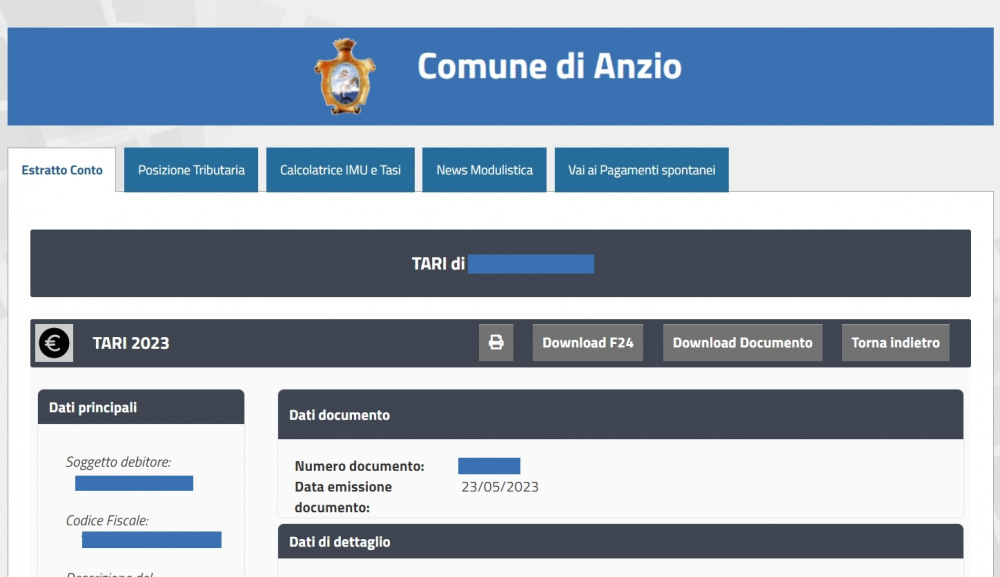Click the Dati documento panel header
This screenshot has height=577, width=1000.
point(621,414)
